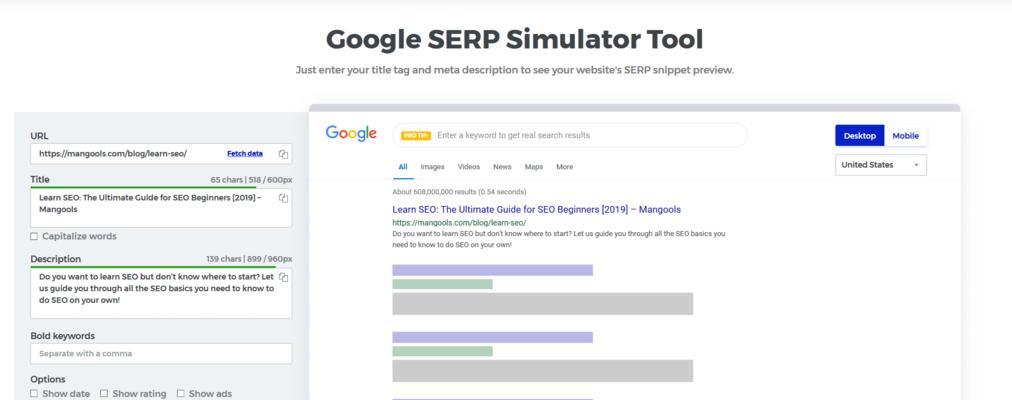Open the More search options menu

click(564, 167)
